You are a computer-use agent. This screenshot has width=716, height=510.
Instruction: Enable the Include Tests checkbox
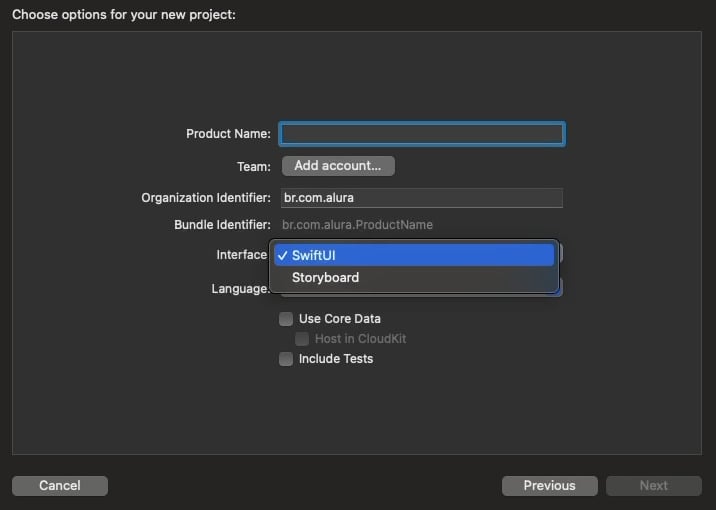(286, 359)
